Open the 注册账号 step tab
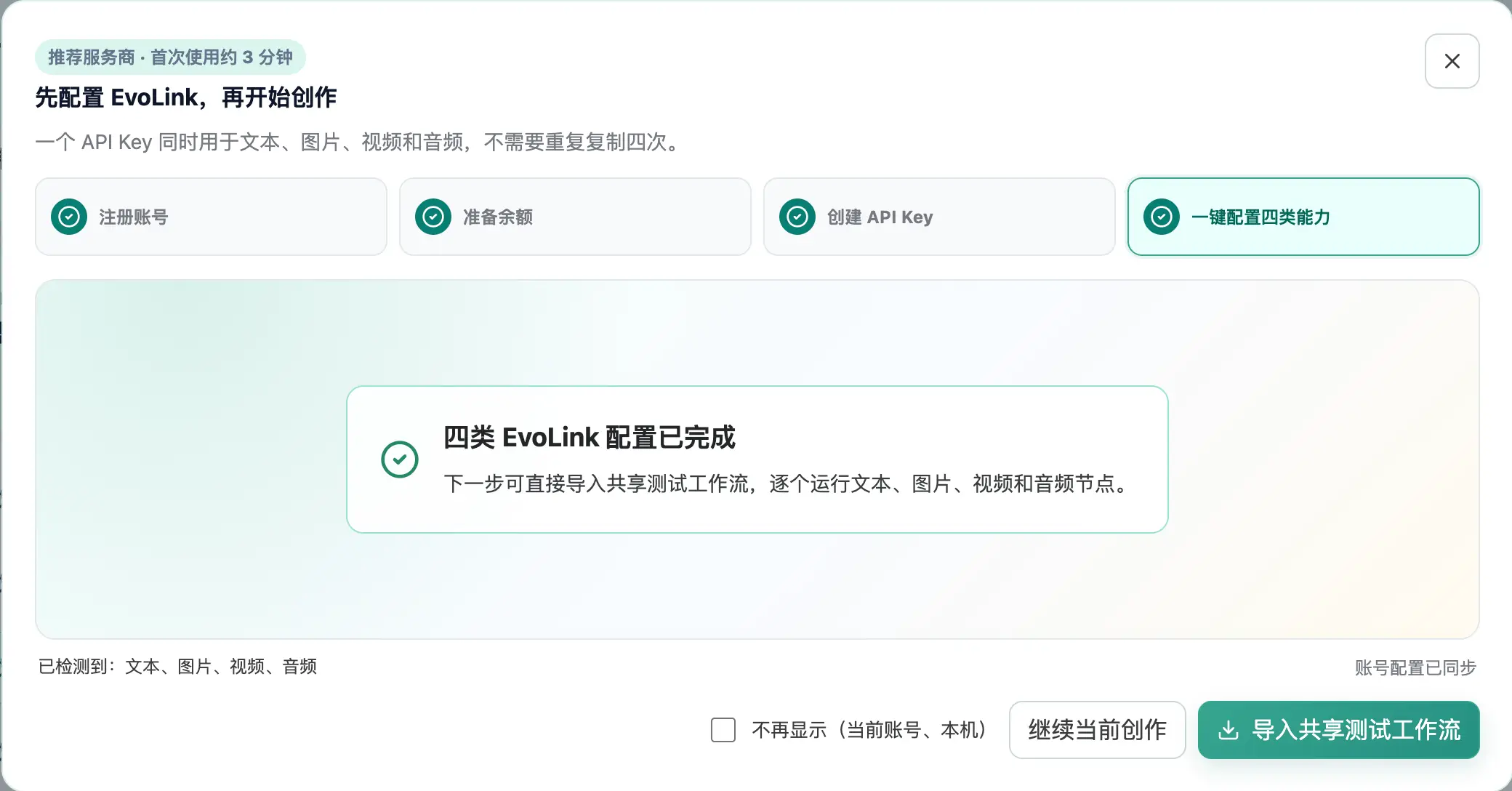The image size is (1512, 791). click(x=211, y=217)
